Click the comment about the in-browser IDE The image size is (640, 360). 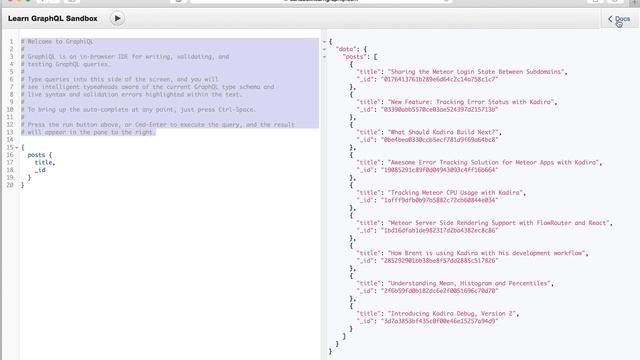(125, 56)
